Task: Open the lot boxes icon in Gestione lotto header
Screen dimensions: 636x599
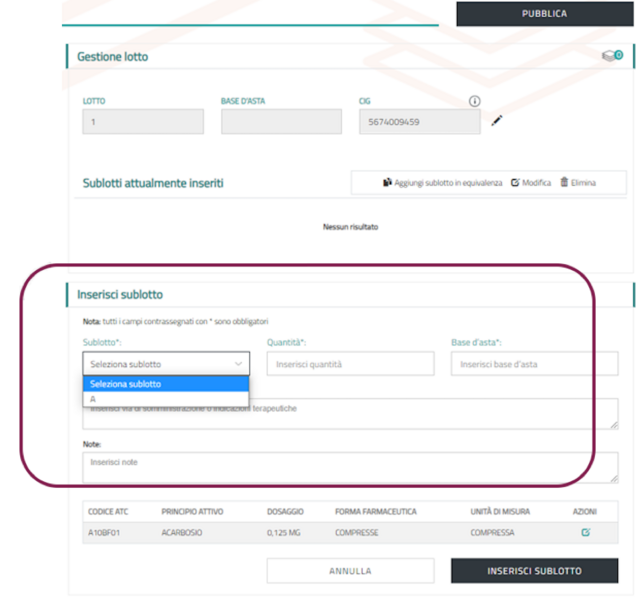Action: point(612,56)
